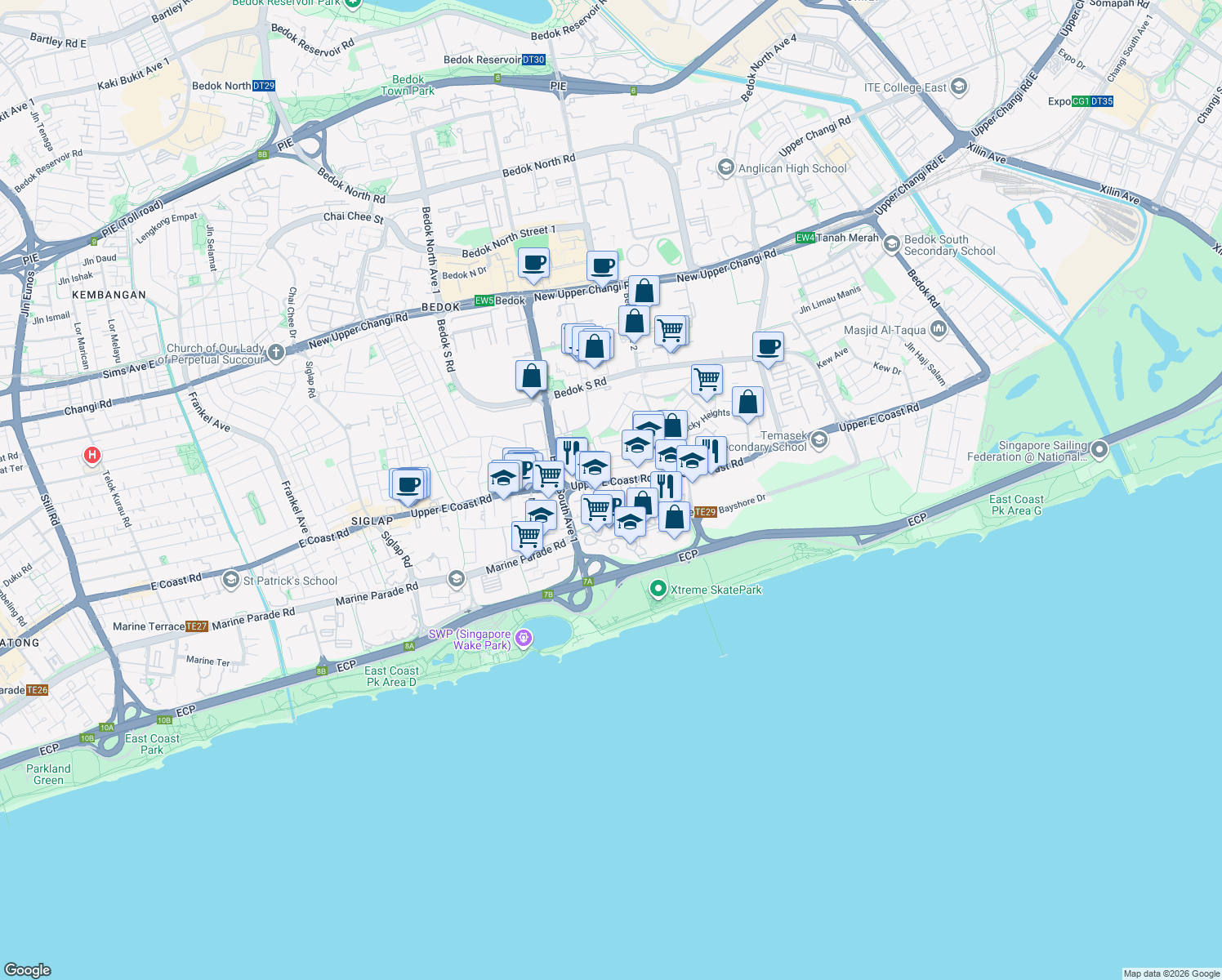Click the East Coast Pk Area G label
Screen dimensions: 1222x980
click(1016, 505)
